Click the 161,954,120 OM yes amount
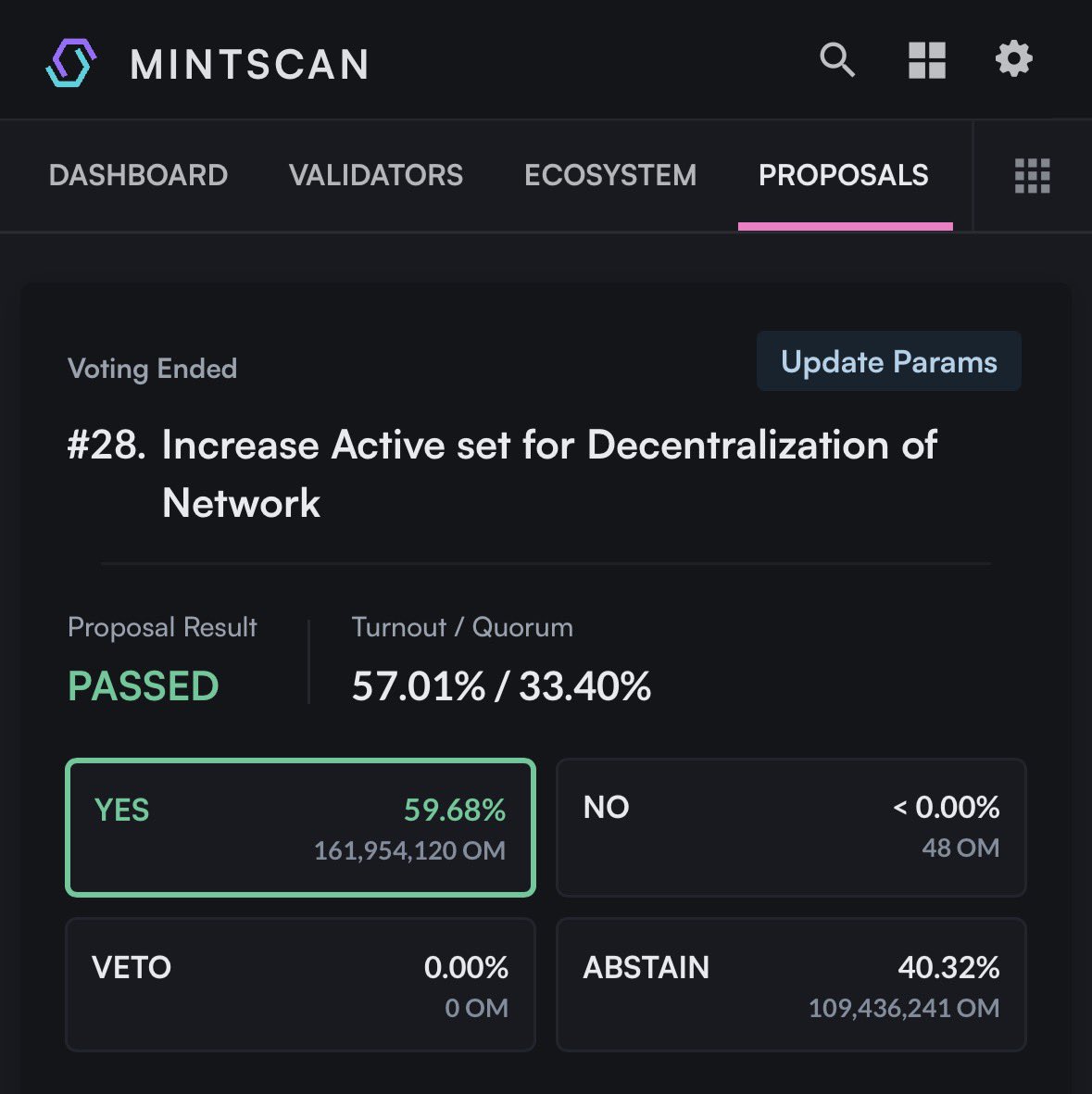The height and width of the screenshot is (1094, 1092). coord(409,850)
